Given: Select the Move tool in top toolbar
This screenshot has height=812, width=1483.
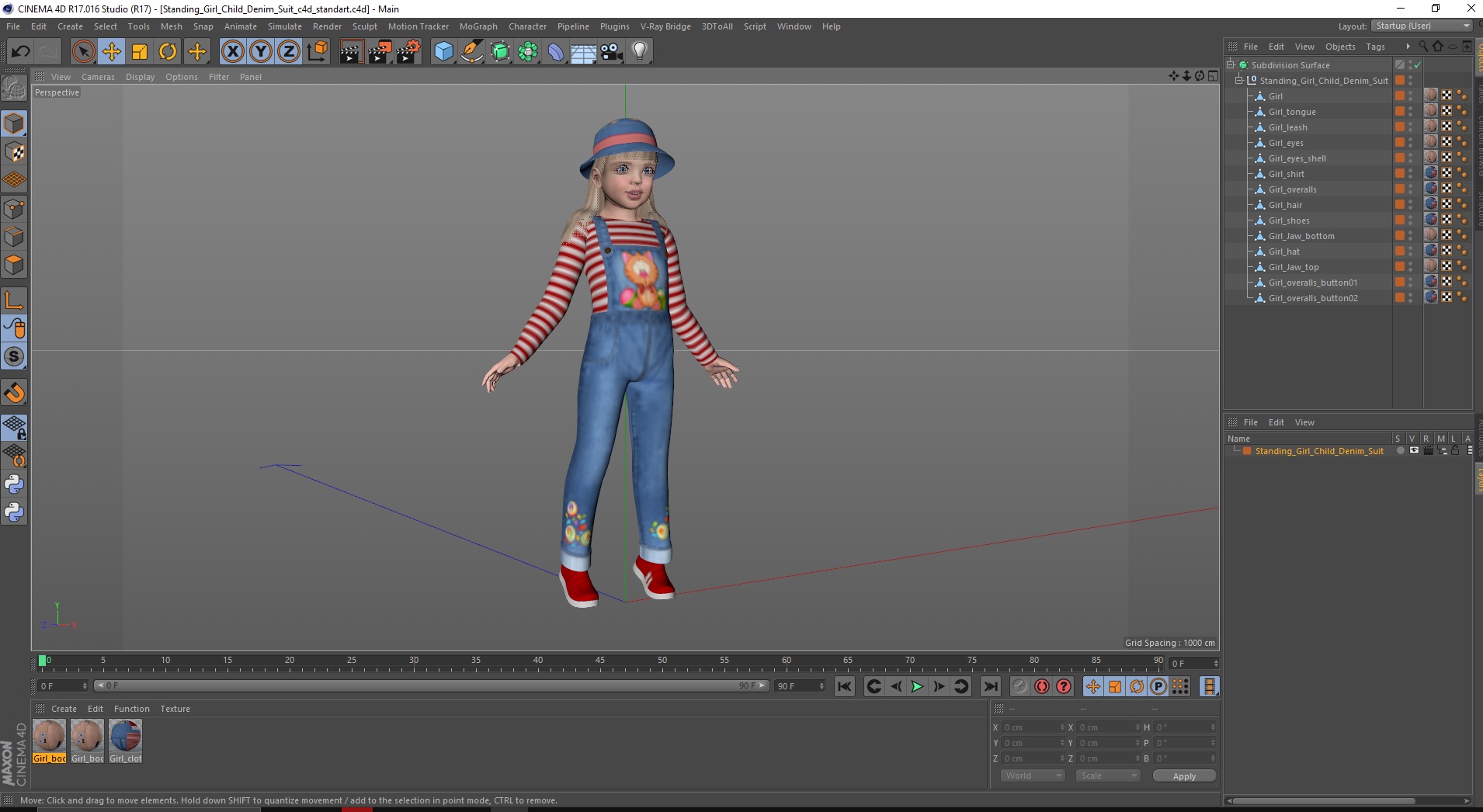Looking at the screenshot, I should coord(112,52).
